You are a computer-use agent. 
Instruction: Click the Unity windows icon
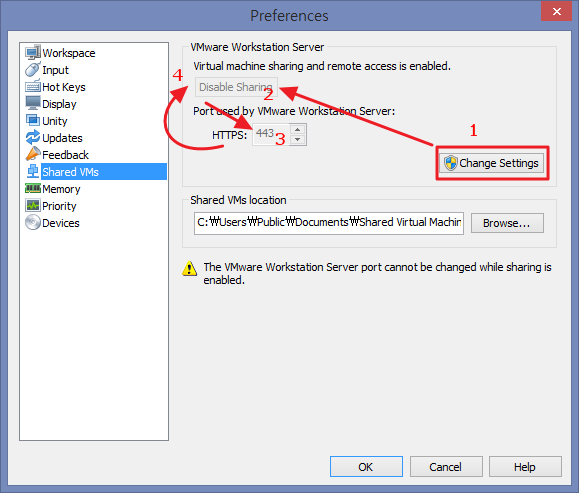coord(33,120)
